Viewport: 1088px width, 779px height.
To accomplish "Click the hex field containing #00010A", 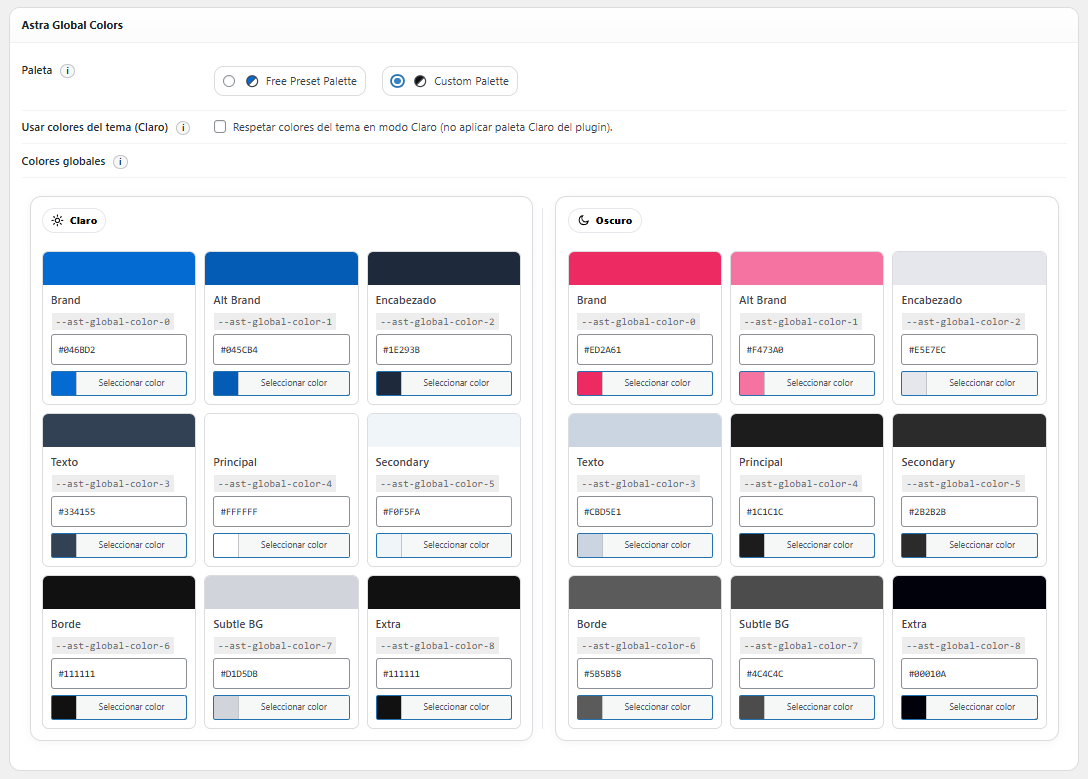I will click(969, 674).
